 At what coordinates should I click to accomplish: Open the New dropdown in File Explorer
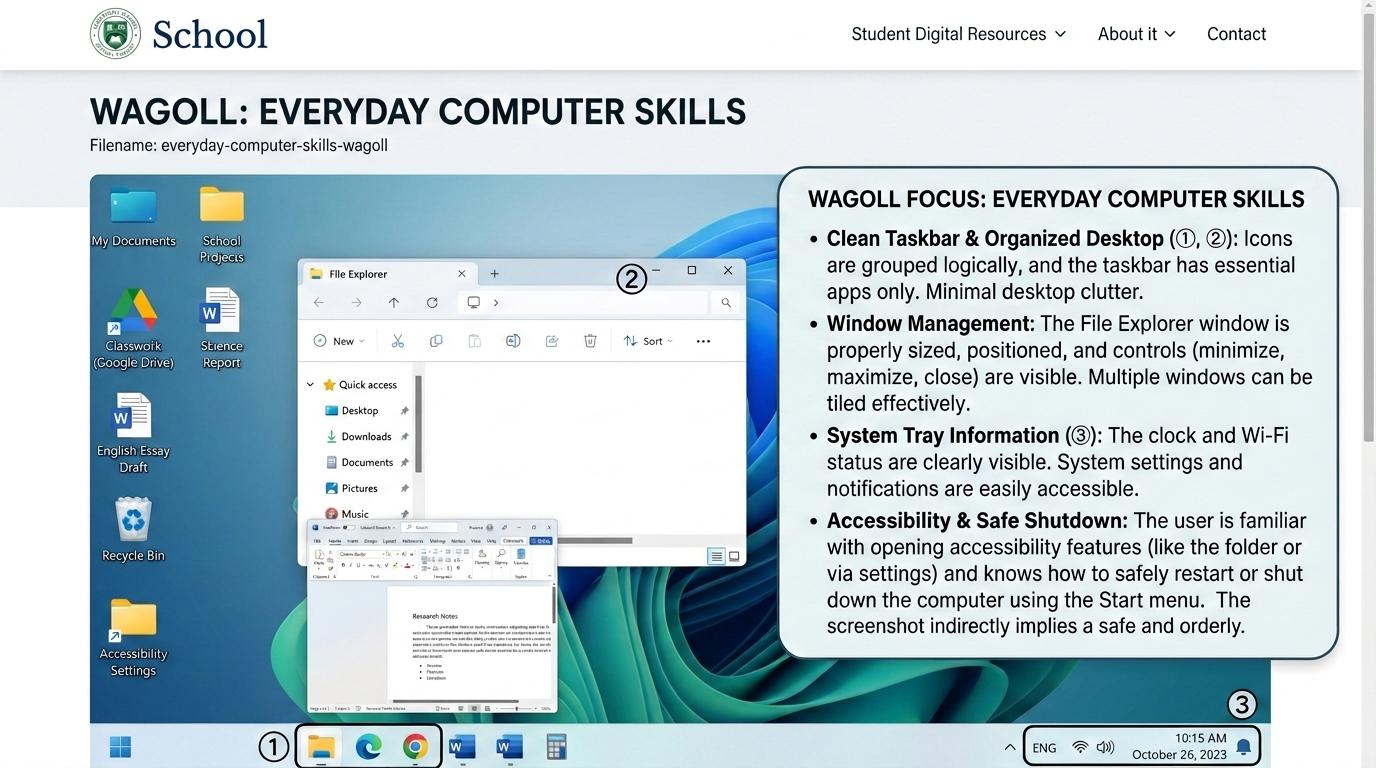[x=339, y=341]
